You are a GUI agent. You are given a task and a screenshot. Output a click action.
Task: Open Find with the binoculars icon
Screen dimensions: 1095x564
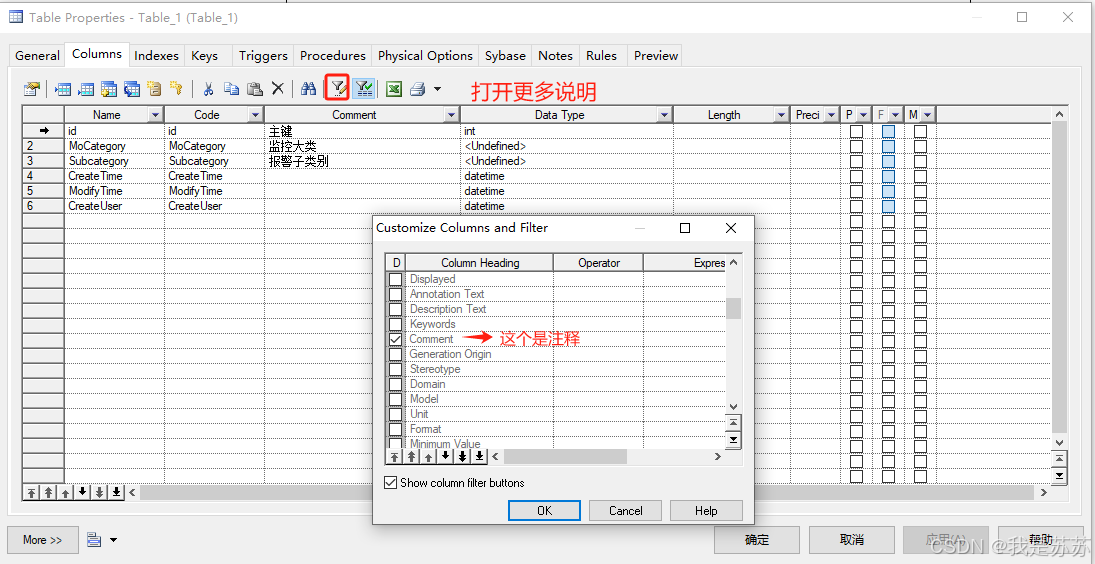click(x=309, y=89)
